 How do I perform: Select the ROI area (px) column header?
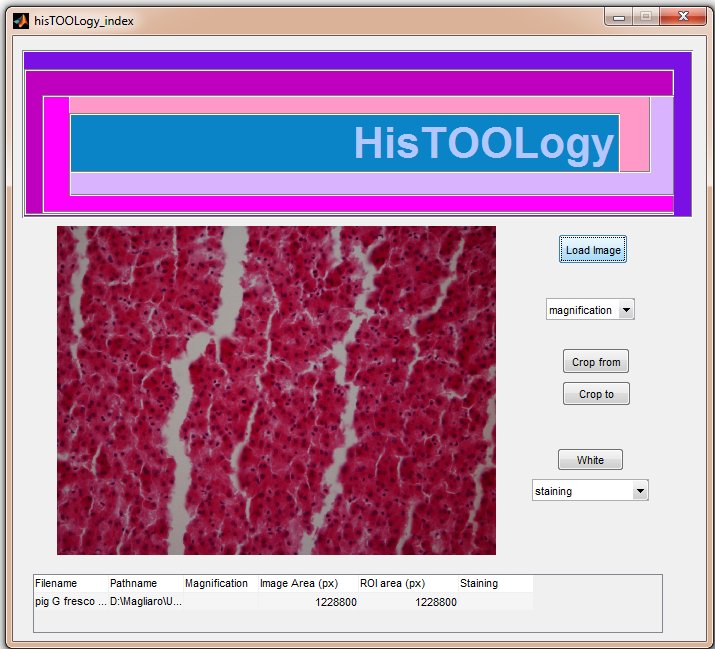(x=408, y=583)
